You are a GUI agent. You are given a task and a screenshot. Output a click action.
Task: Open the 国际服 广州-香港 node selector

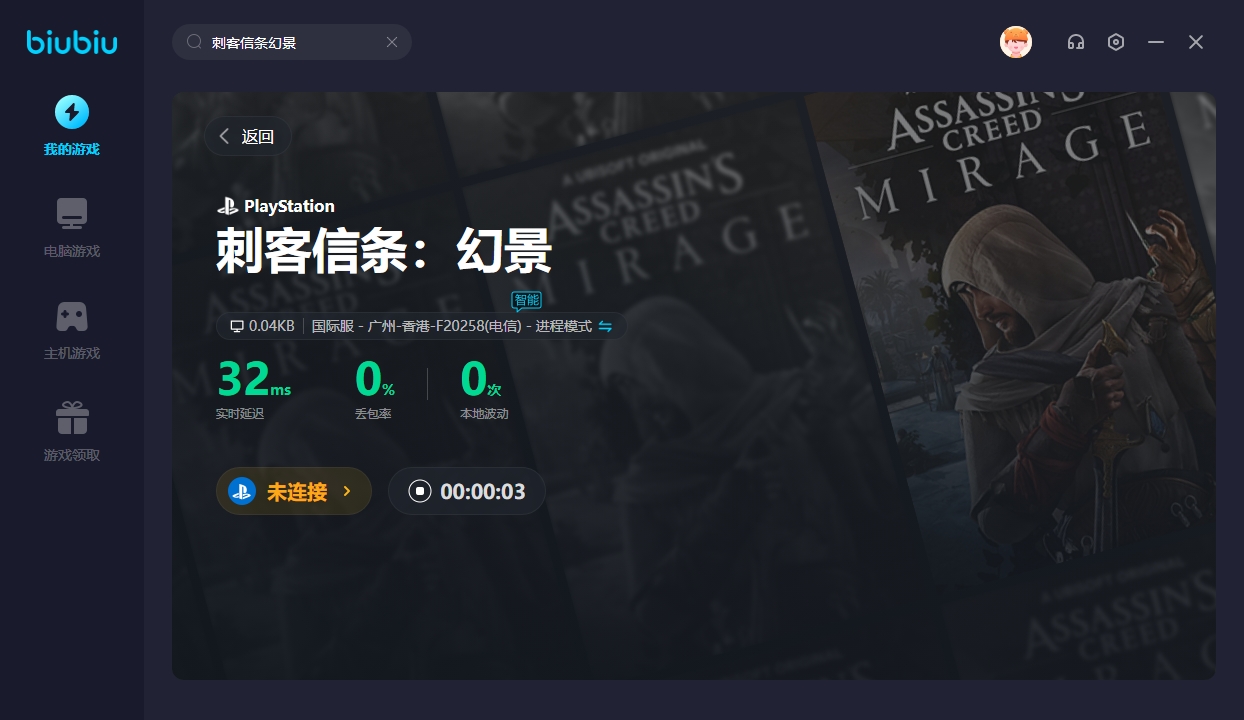(452, 326)
